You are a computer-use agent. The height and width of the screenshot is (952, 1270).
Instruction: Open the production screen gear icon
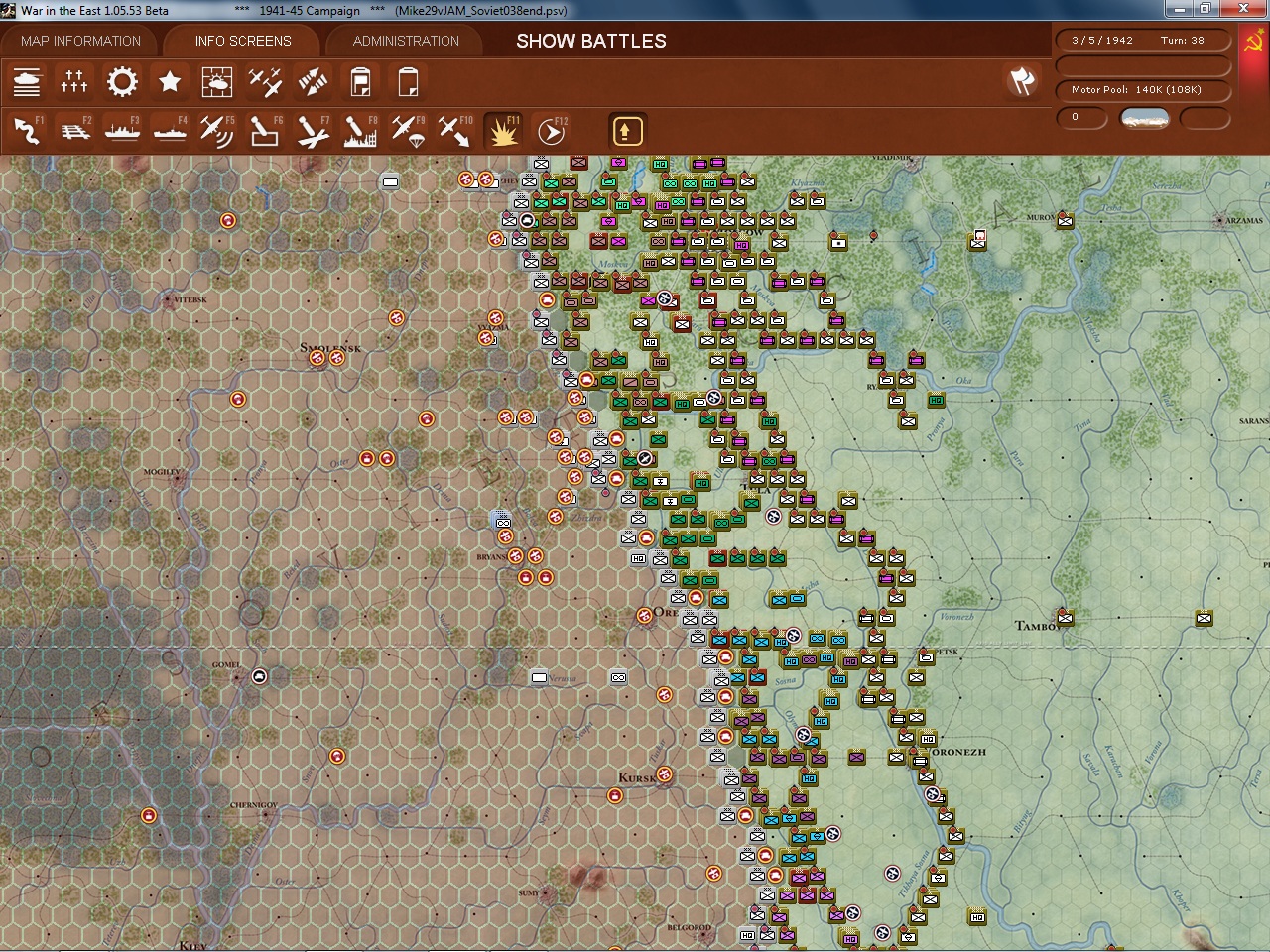tap(122, 81)
